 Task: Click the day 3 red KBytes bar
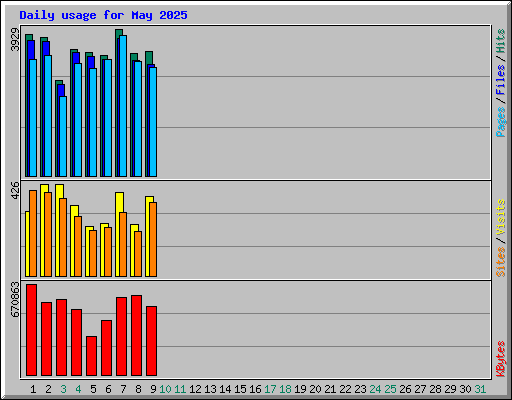[x=61, y=337]
